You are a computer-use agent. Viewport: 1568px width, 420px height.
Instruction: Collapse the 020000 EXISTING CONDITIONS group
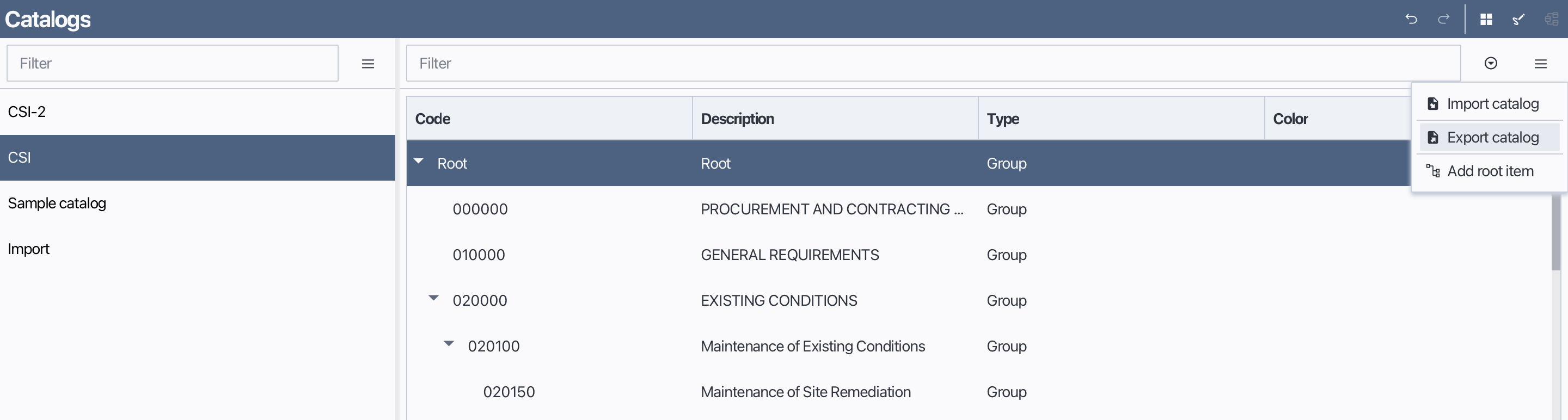pyautogui.click(x=433, y=298)
